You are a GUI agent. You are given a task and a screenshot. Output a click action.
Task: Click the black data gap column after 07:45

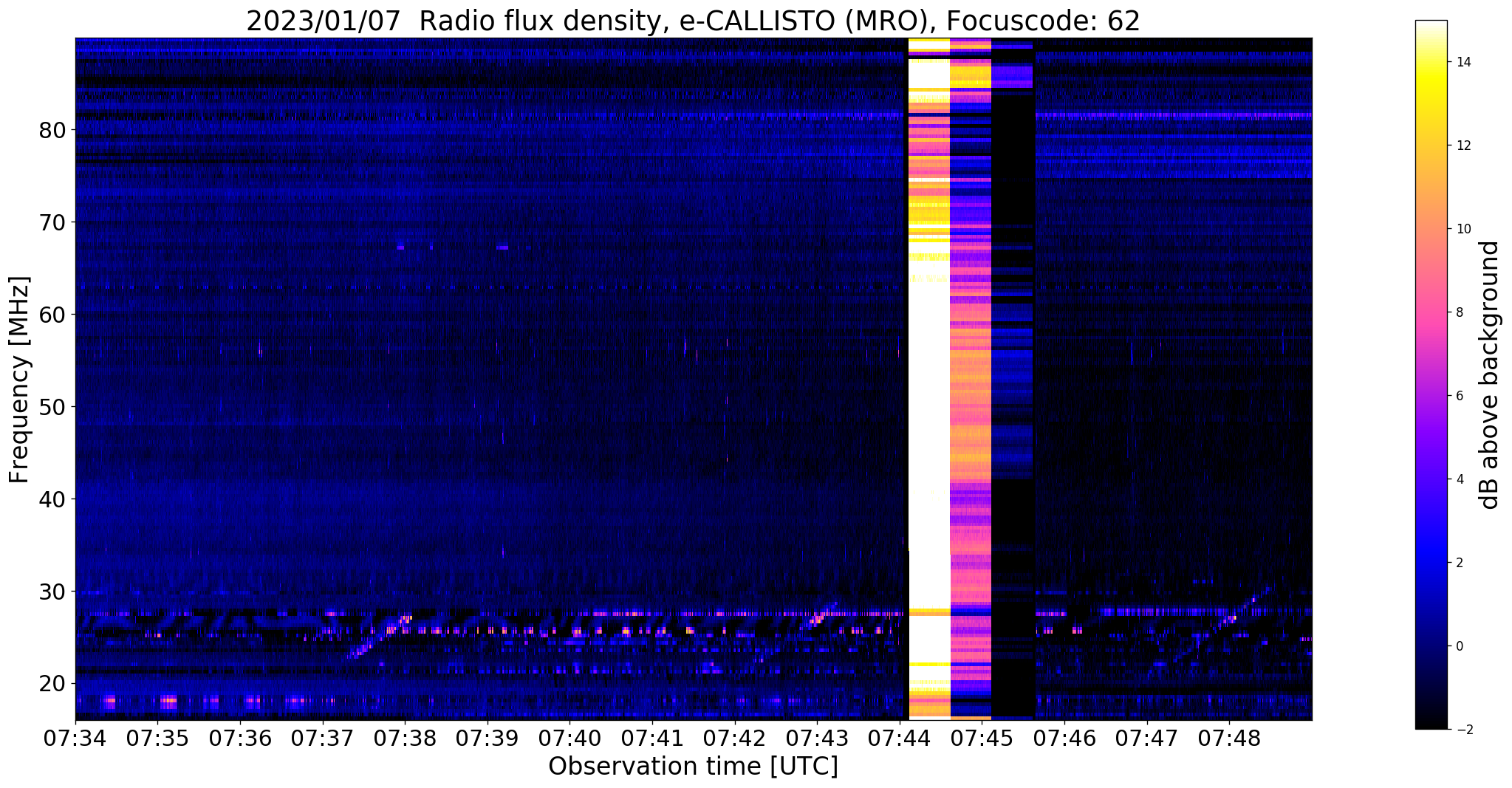pyautogui.click(x=1012, y=379)
